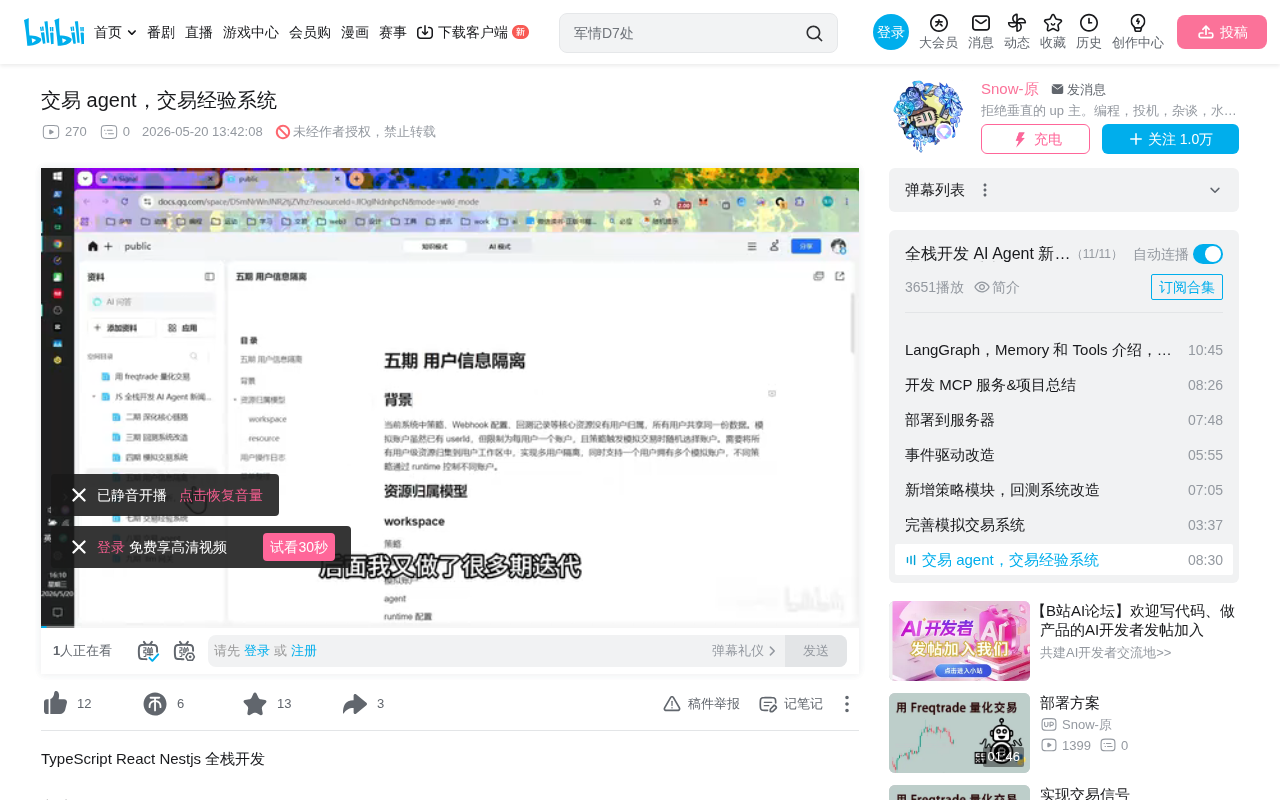
Task: Click the play count icon 270
Action: [51, 132]
